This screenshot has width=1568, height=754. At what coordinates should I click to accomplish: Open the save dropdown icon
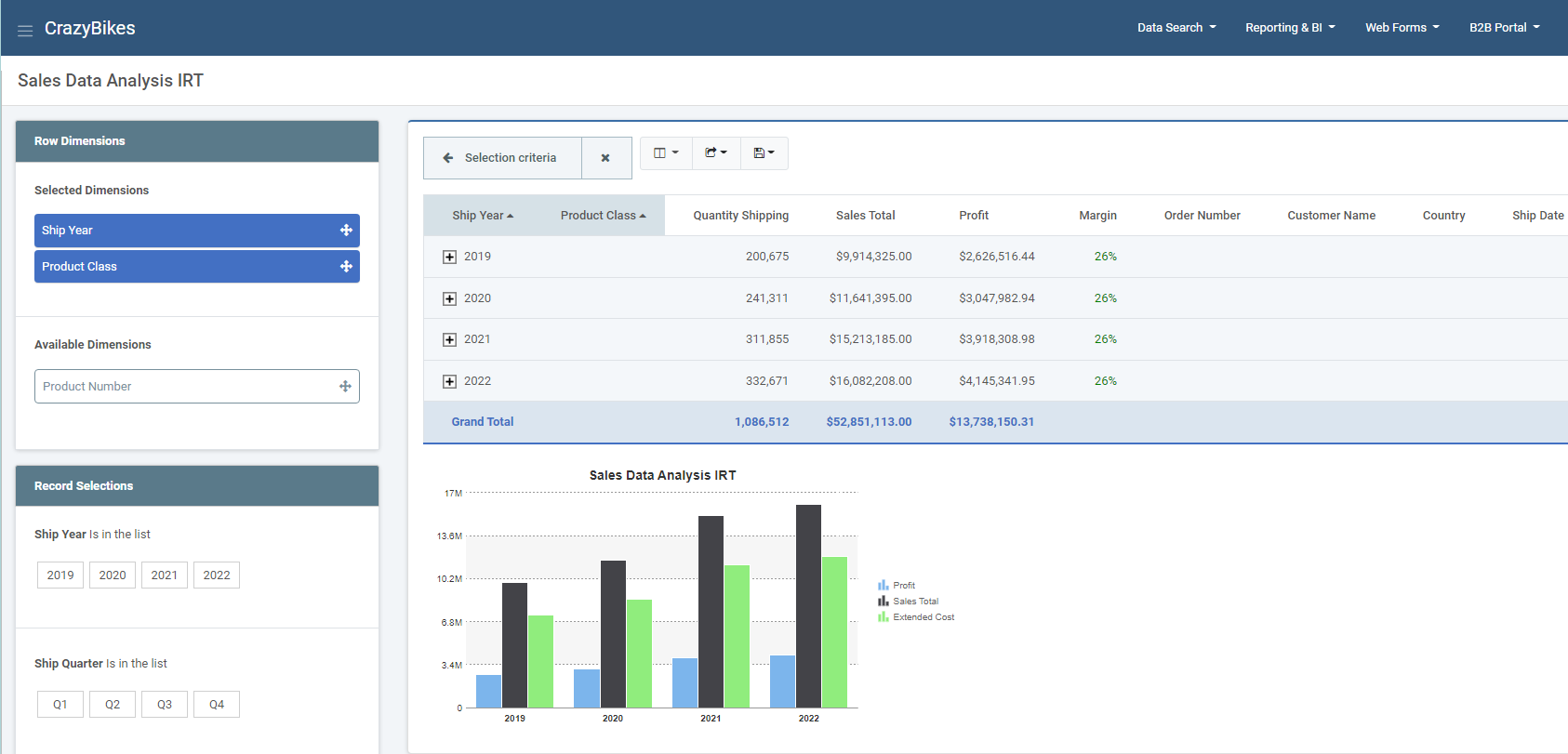click(764, 153)
